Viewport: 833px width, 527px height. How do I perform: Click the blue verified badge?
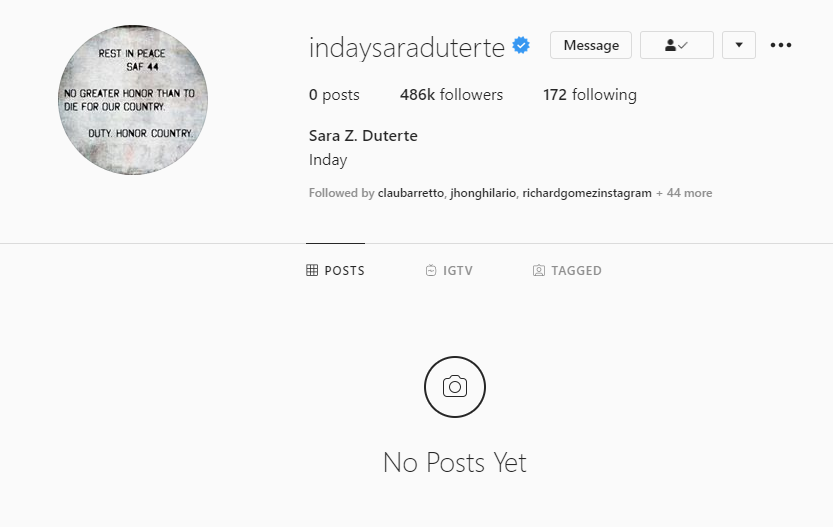(x=521, y=46)
